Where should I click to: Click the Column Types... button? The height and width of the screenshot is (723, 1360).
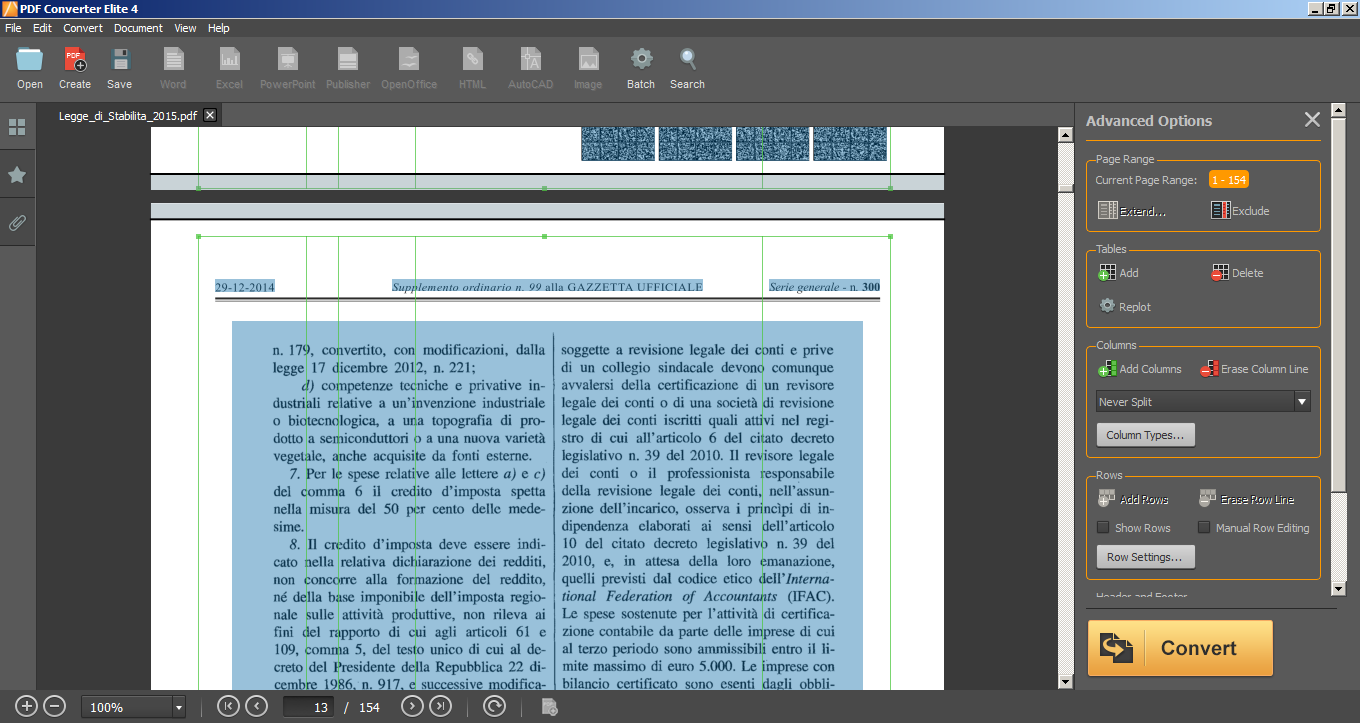[x=1145, y=435]
